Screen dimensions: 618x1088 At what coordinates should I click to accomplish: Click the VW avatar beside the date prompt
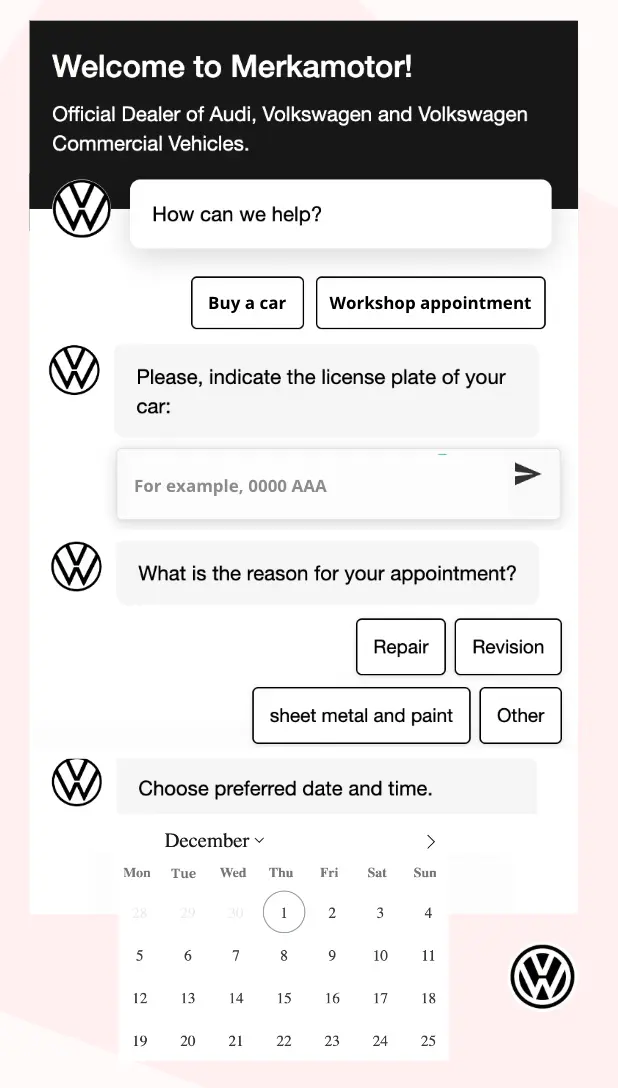coord(76,782)
